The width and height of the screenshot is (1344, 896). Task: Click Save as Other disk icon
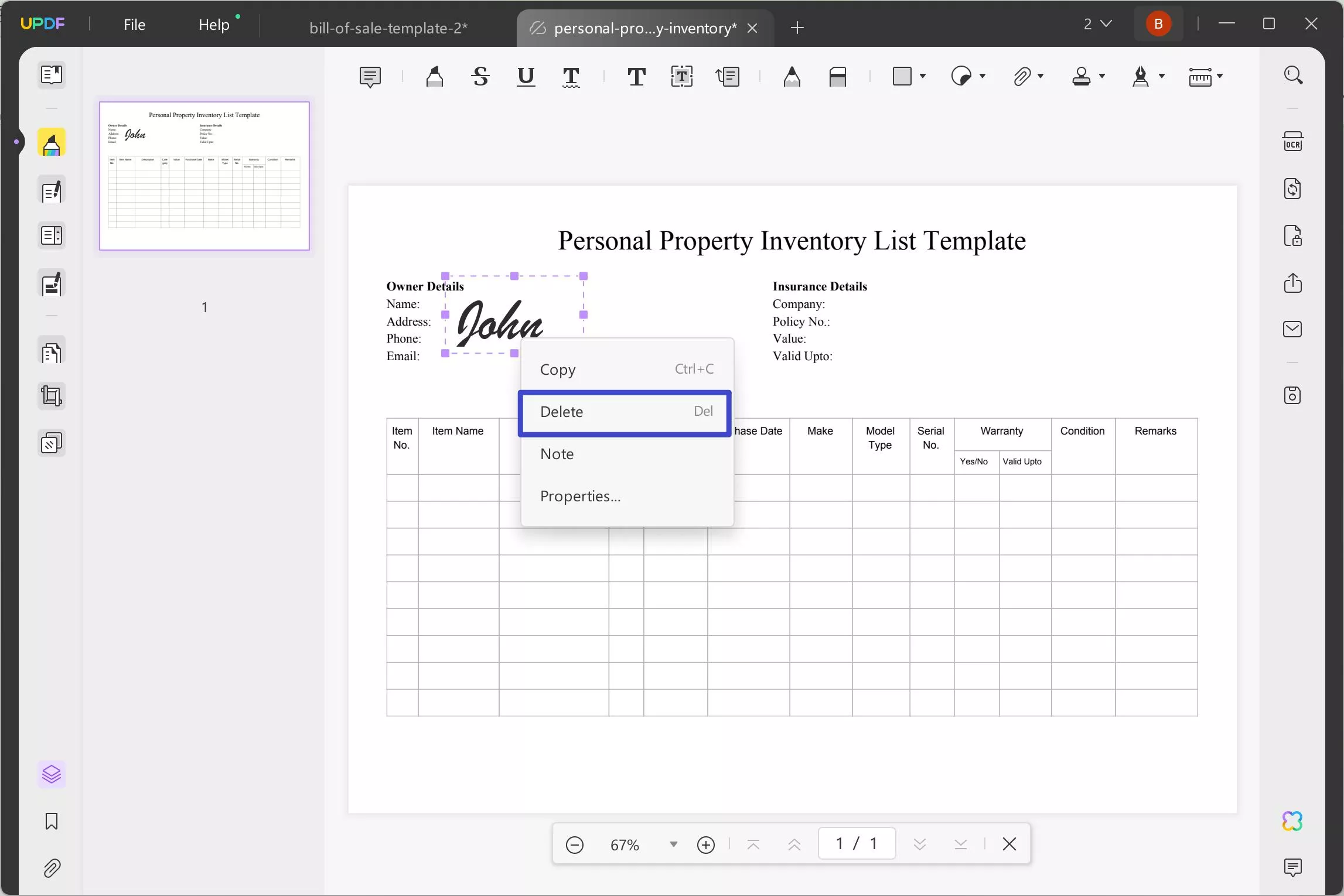pyautogui.click(x=1293, y=395)
